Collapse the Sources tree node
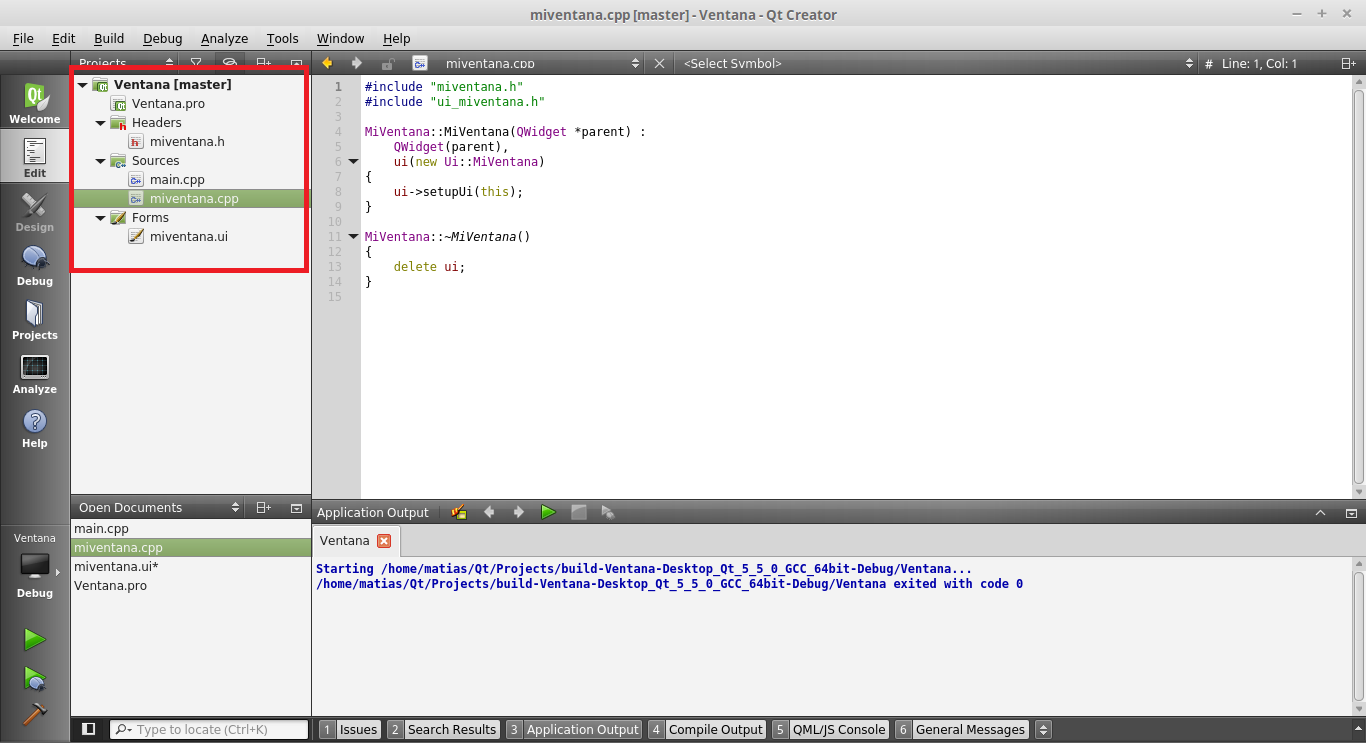Screen dimensions: 1366x743 pyautogui.click(x=100, y=161)
